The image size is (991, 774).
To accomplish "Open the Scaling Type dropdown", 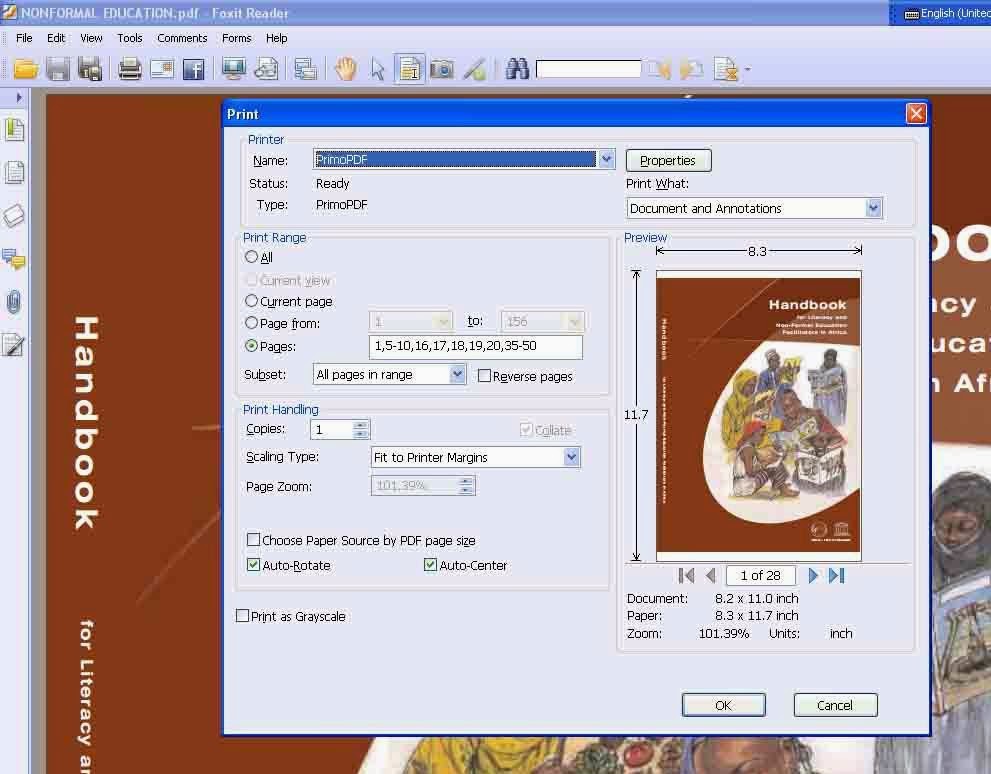I will click(571, 457).
